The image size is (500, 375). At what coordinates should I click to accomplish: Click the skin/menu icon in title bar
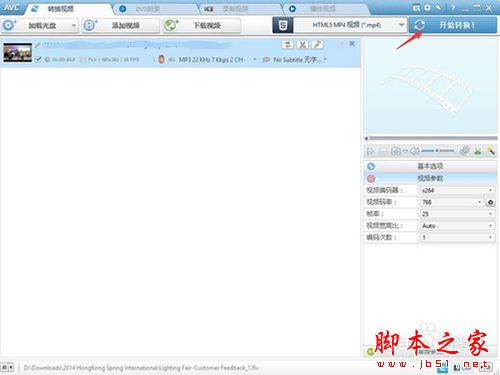(416, 8)
